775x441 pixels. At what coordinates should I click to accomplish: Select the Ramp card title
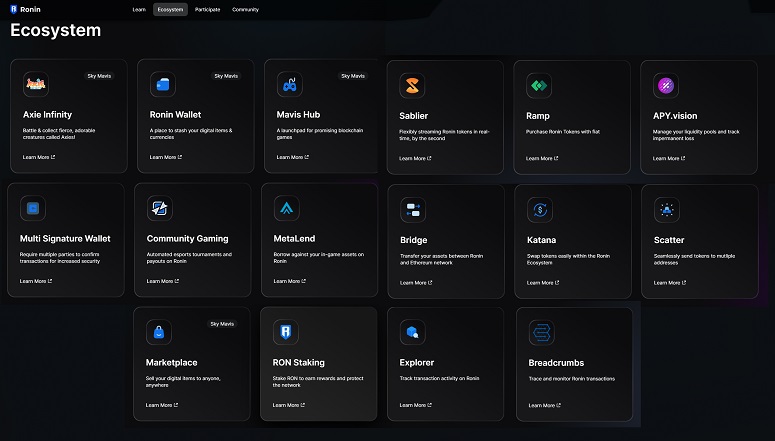point(538,116)
